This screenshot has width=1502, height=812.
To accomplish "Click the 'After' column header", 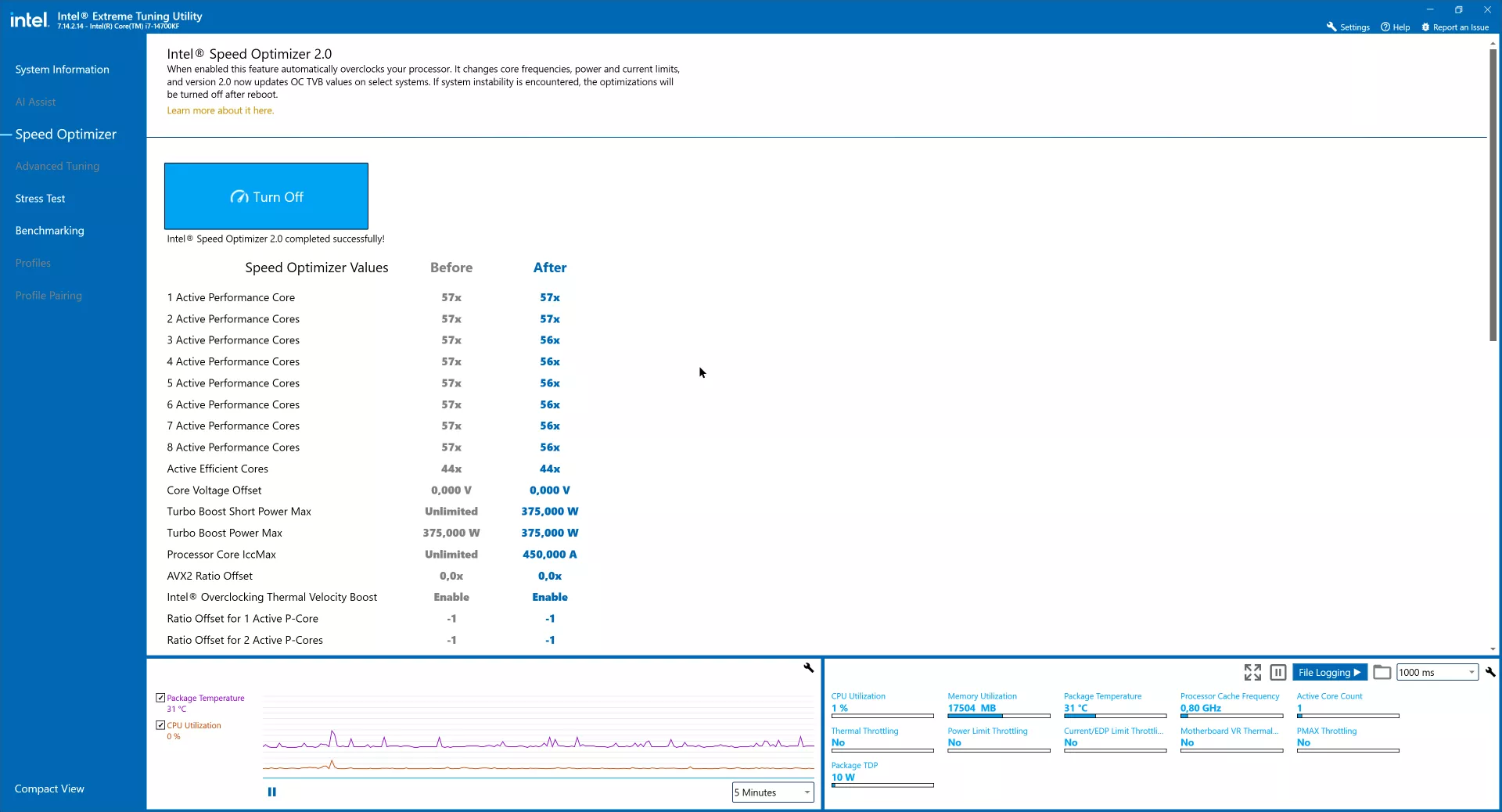I will point(550,268).
